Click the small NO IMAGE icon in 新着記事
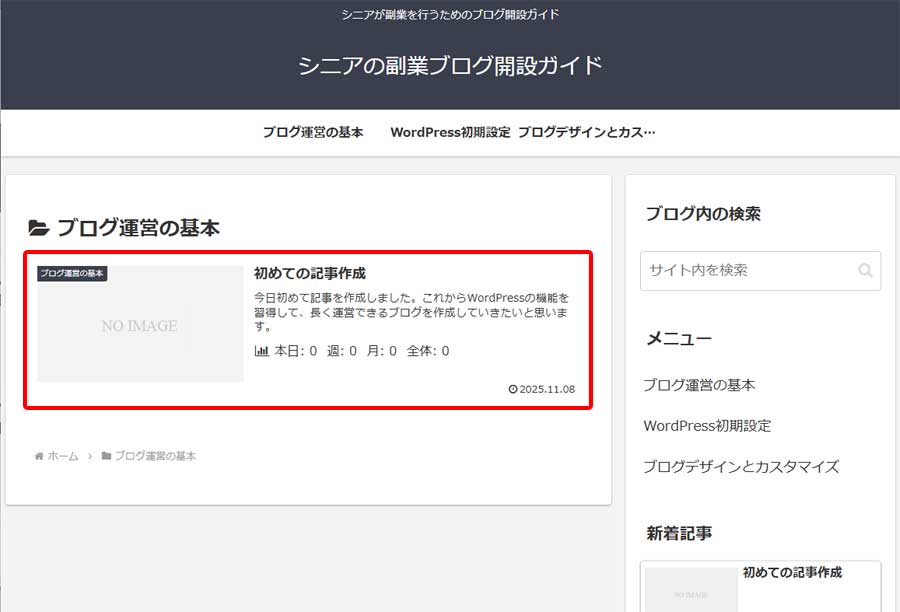 690,593
